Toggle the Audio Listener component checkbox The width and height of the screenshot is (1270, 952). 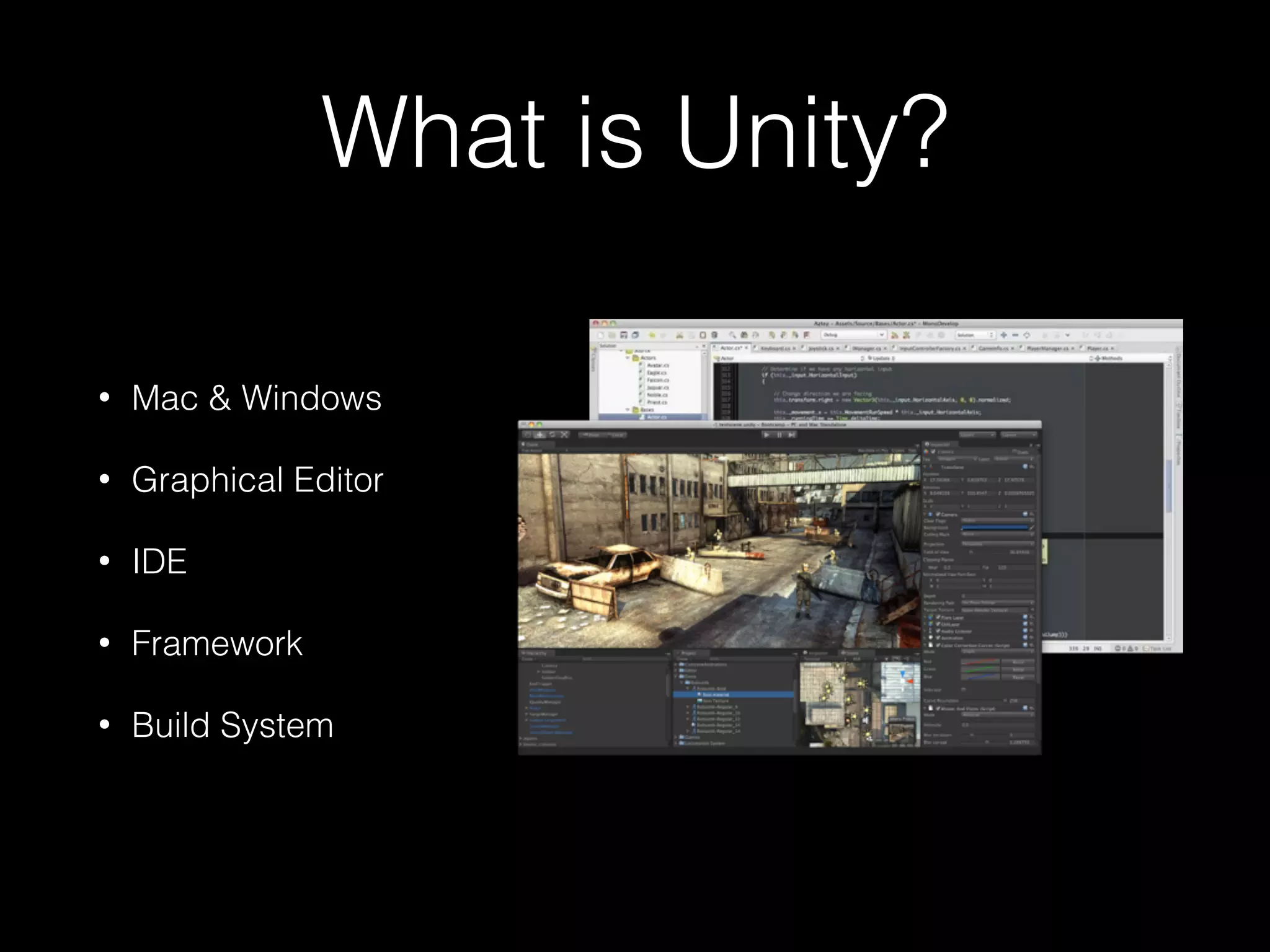(x=938, y=631)
